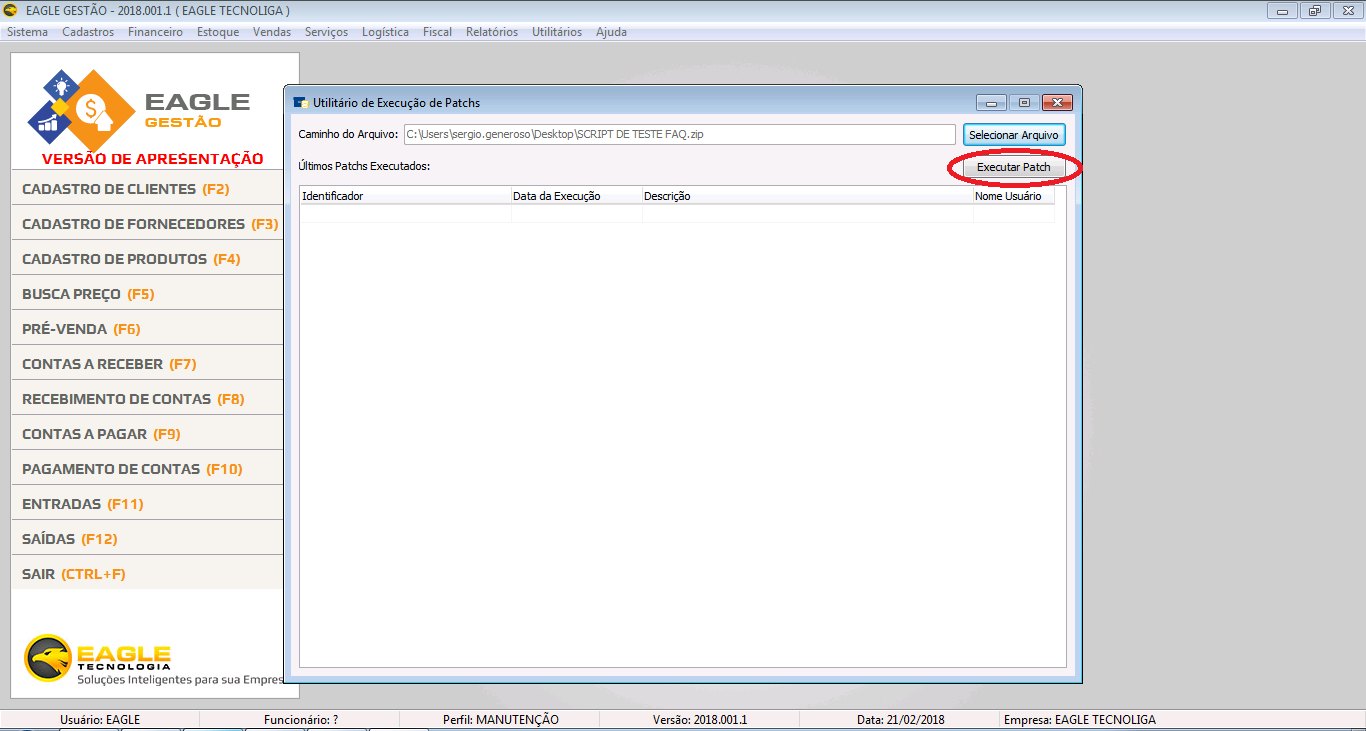1366x731 pixels.
Task: Click the patch utility window title icon
Action: point(300,103)
